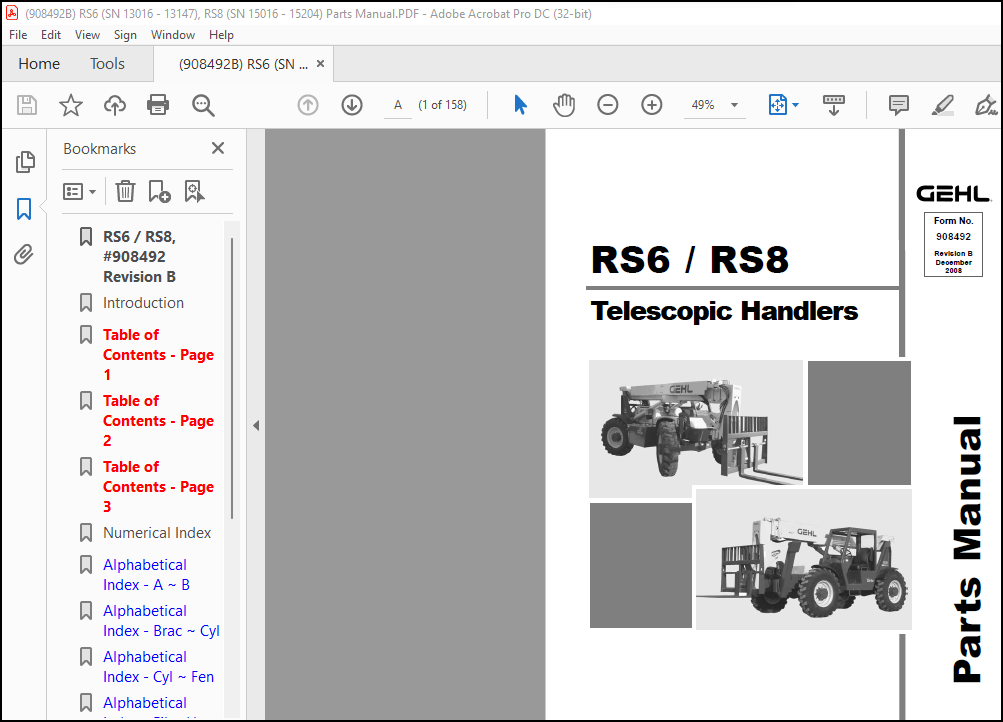Image resolution: width=1003 pixels, height=722 pixels.
Task: Close the Bookmarks panel
Action: 217,148
